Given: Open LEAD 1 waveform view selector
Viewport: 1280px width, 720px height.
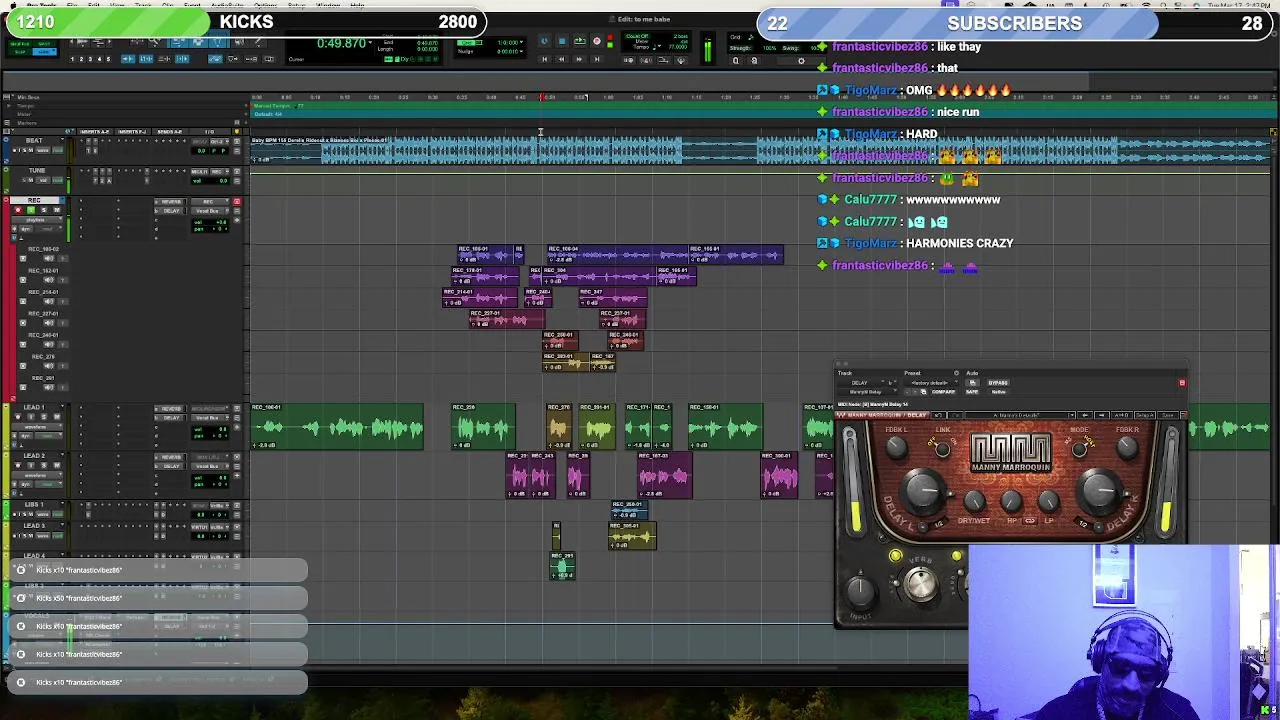Looking at the screenshot, I should pos(37,427).
